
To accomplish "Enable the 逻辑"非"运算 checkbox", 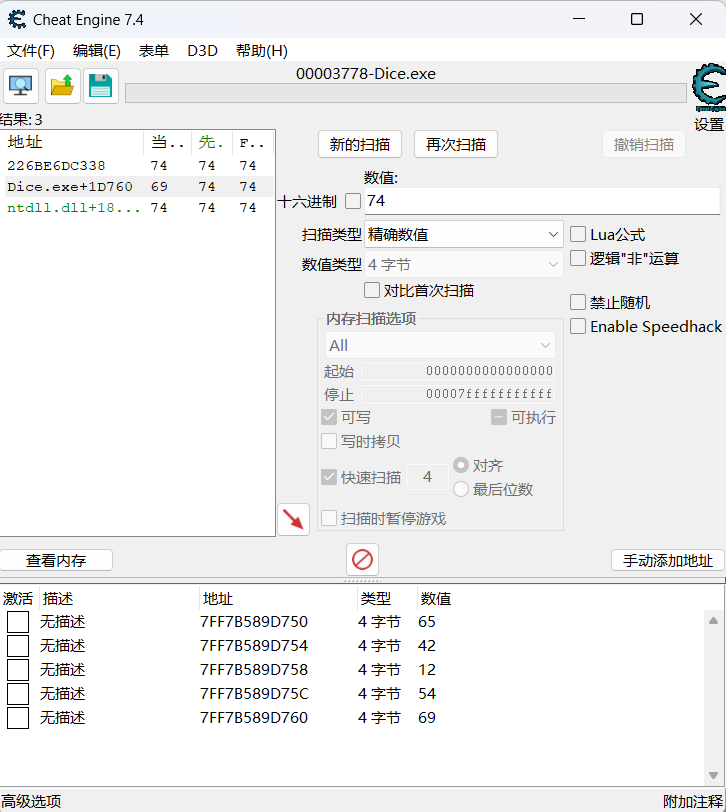I will (x=578, y=258).
